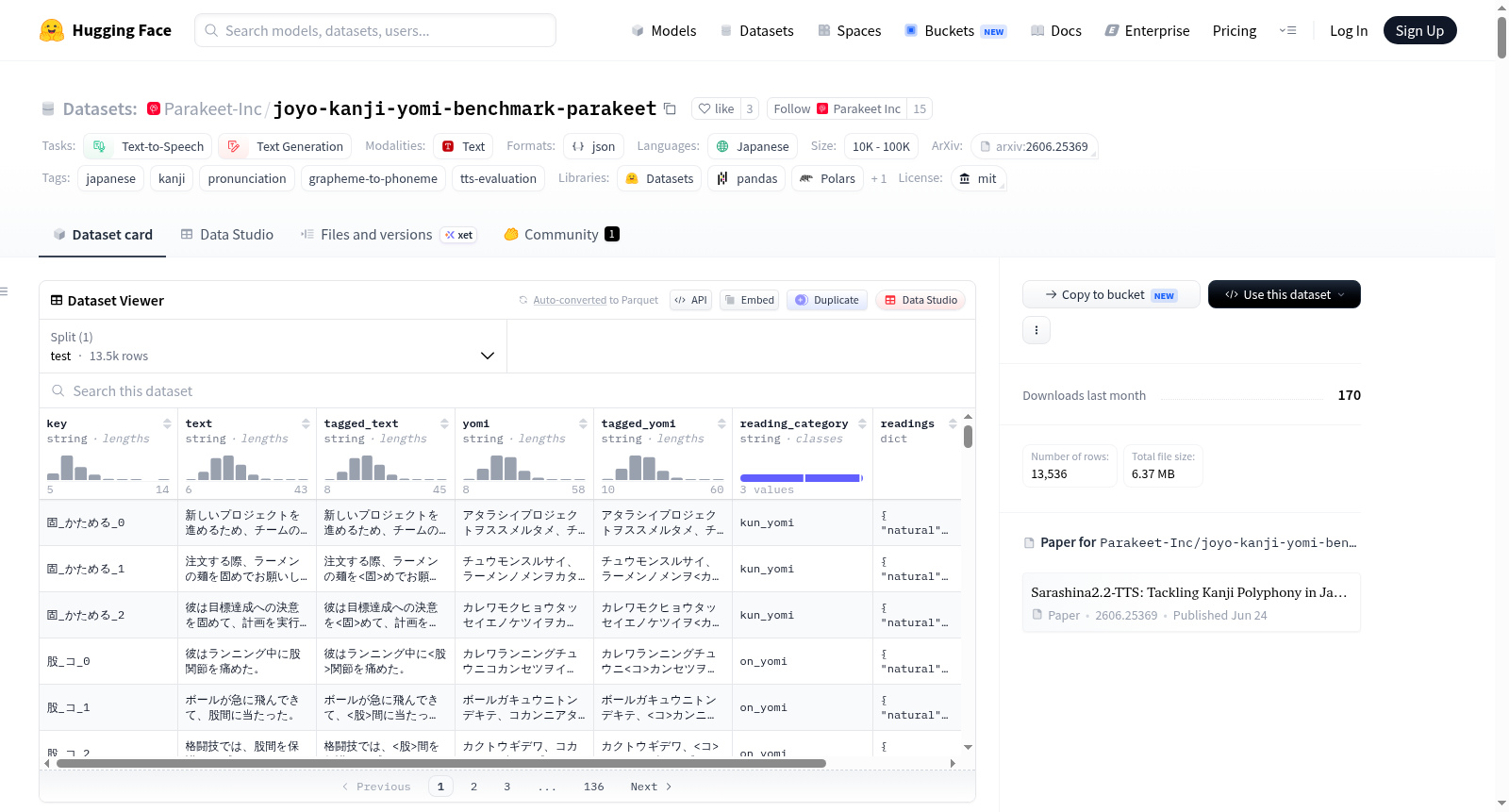Click the Hugging Face logo icon
This screenshot has height=812, width=1509.
point(52,30)
